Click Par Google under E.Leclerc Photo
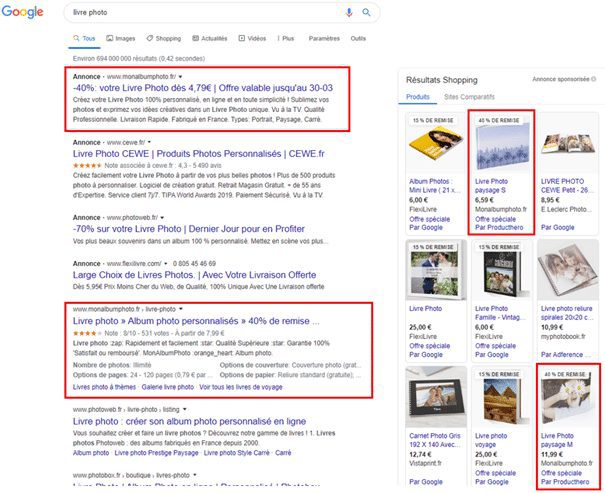 pyautogui.click(x=557, y=228)
